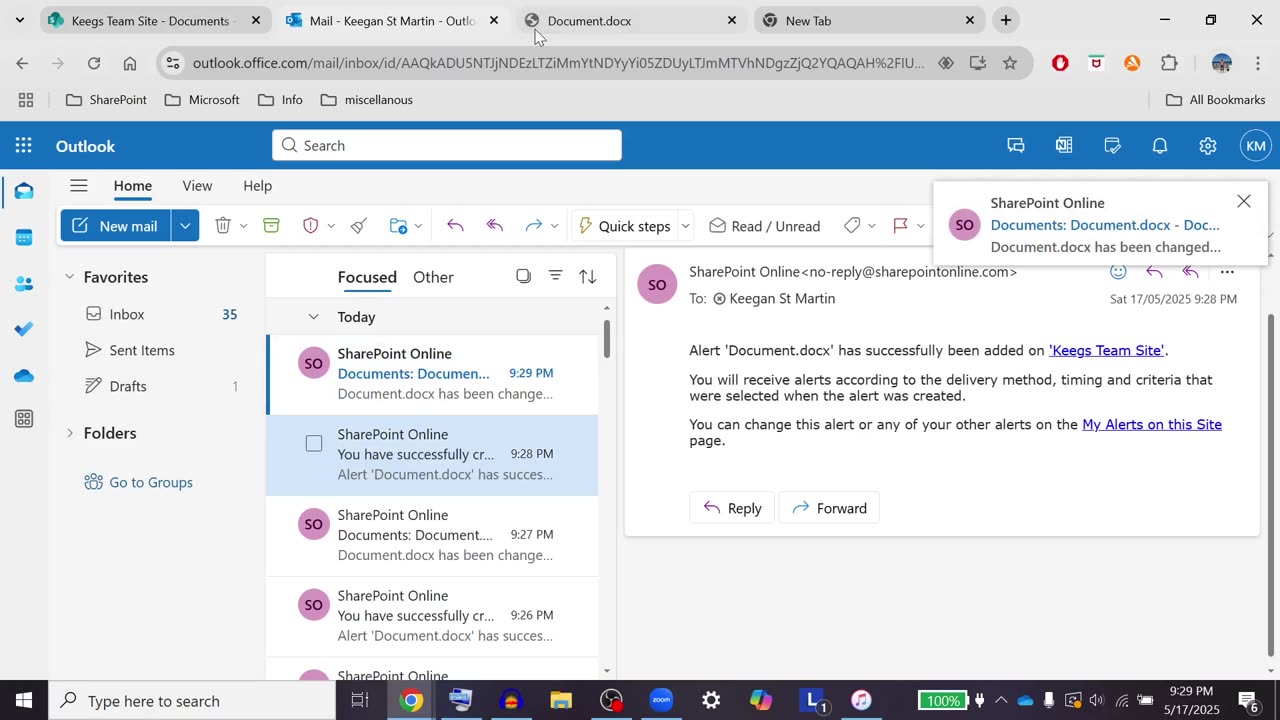Open People in the left sidebar
Image resolution: width=1280 pixels, height=720 pixels.
[x=24, y=284]
